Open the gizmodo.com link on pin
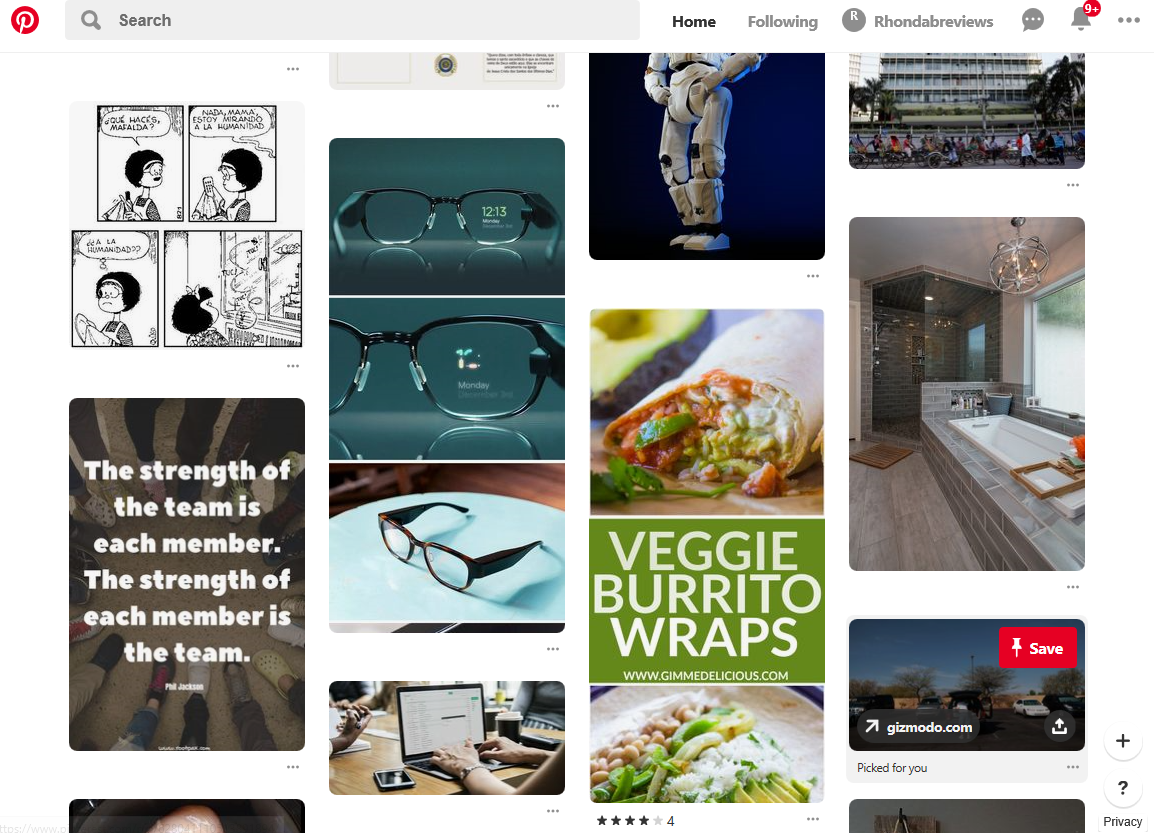 919,727
